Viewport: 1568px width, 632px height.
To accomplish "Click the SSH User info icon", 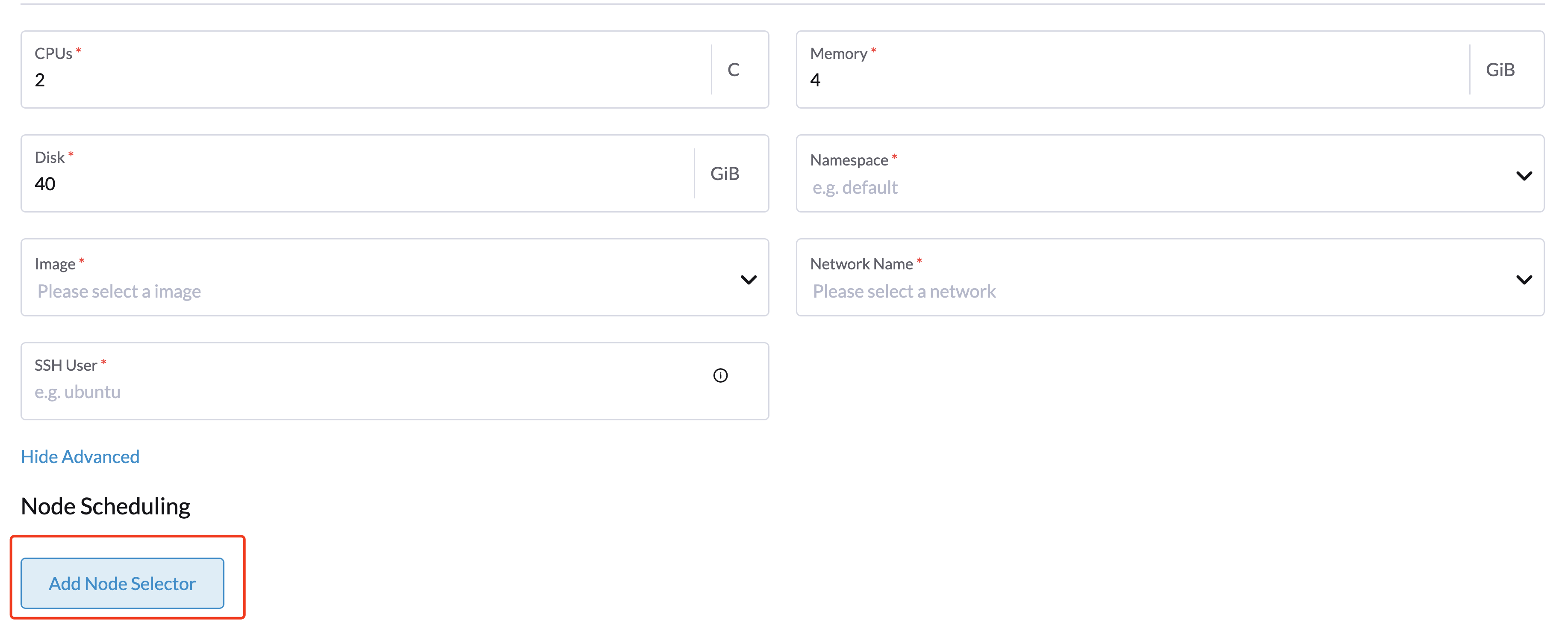I will (721, 376).
